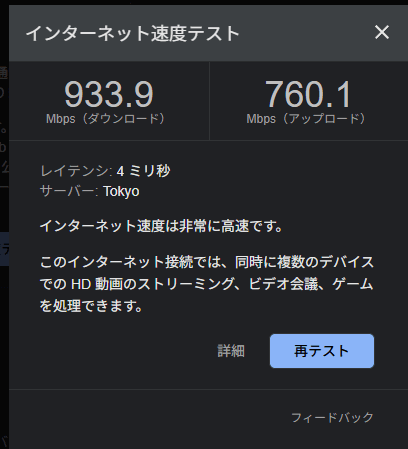Select the 760.1 upload speed value
The height and width of the screenshot is (449, 408).
(x=308, y=94)
